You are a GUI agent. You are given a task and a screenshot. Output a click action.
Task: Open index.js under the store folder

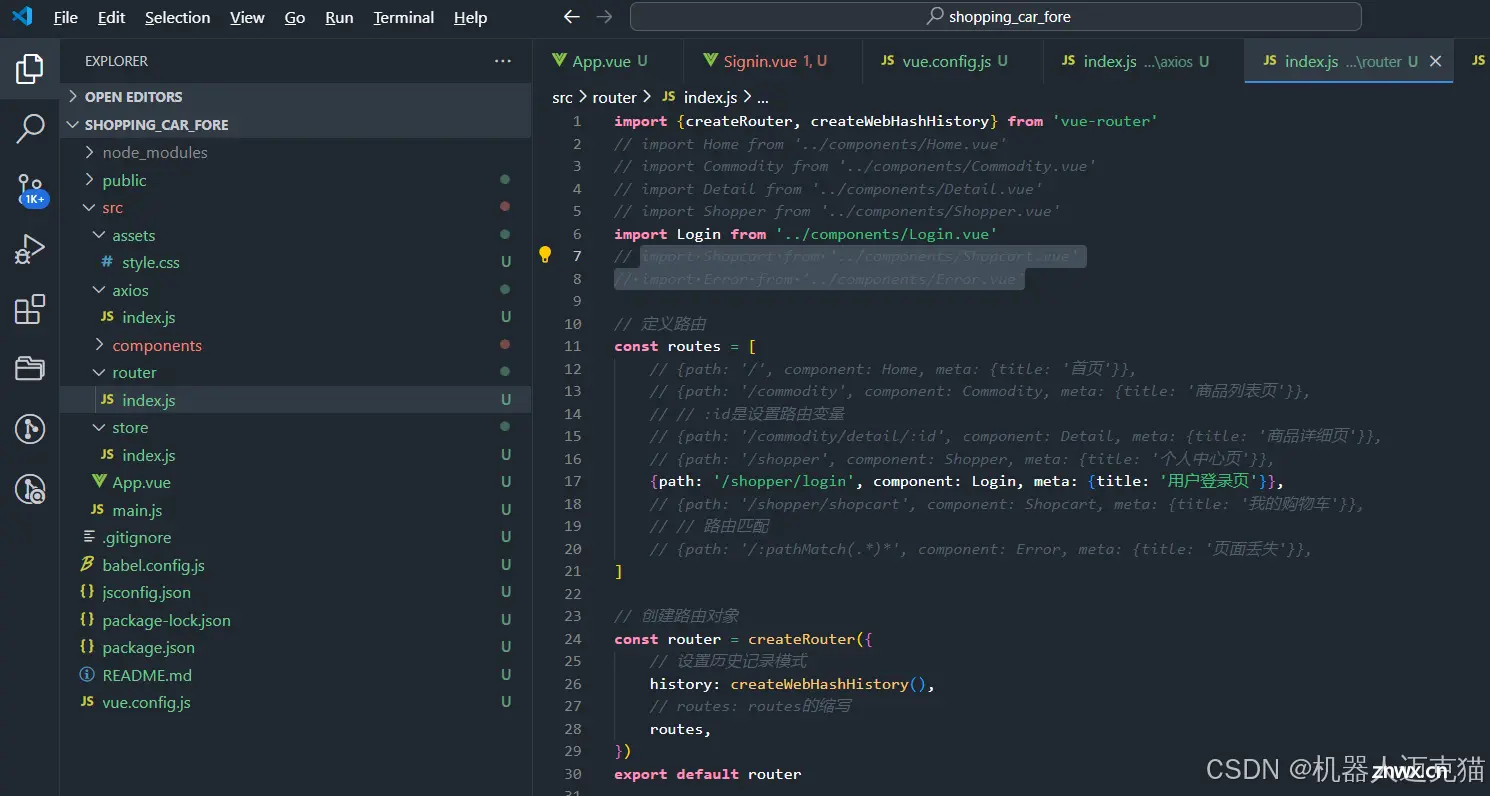[296, 455]
